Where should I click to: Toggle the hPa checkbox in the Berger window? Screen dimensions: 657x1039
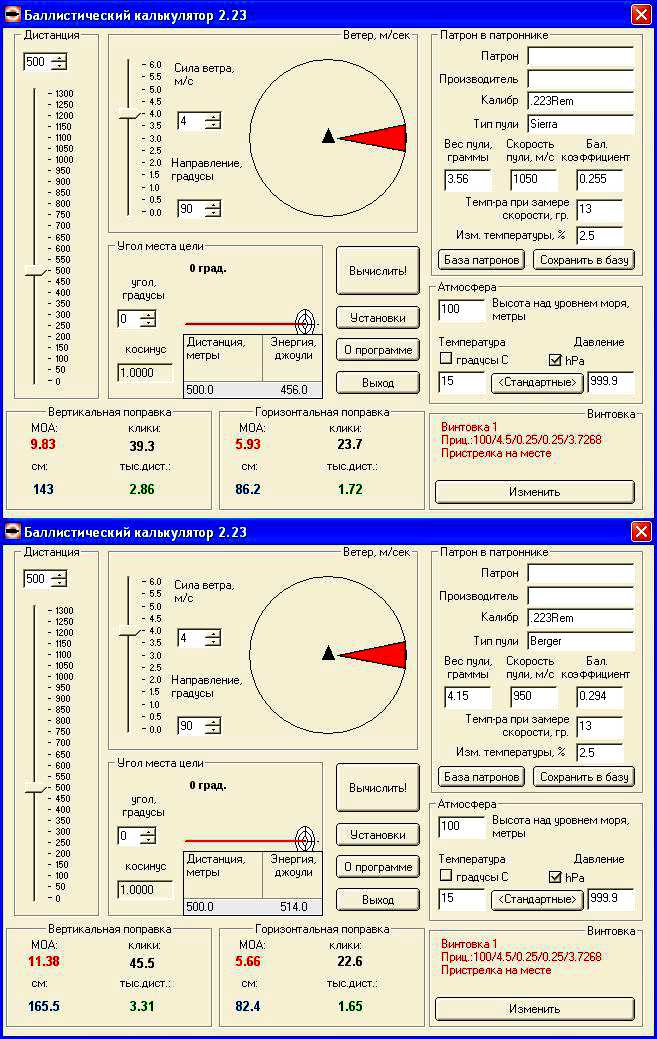click(x=555, y=877)
